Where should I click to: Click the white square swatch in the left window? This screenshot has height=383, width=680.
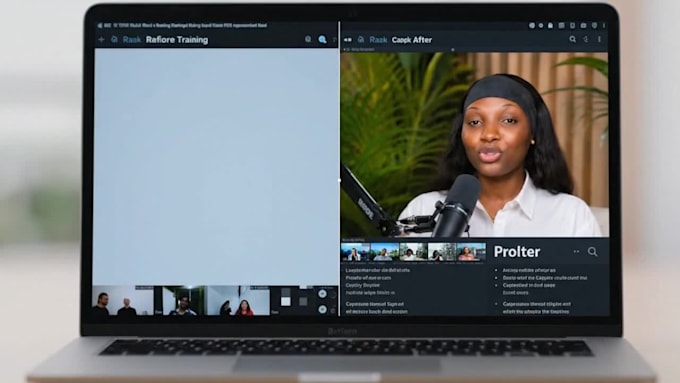point(286,301)
